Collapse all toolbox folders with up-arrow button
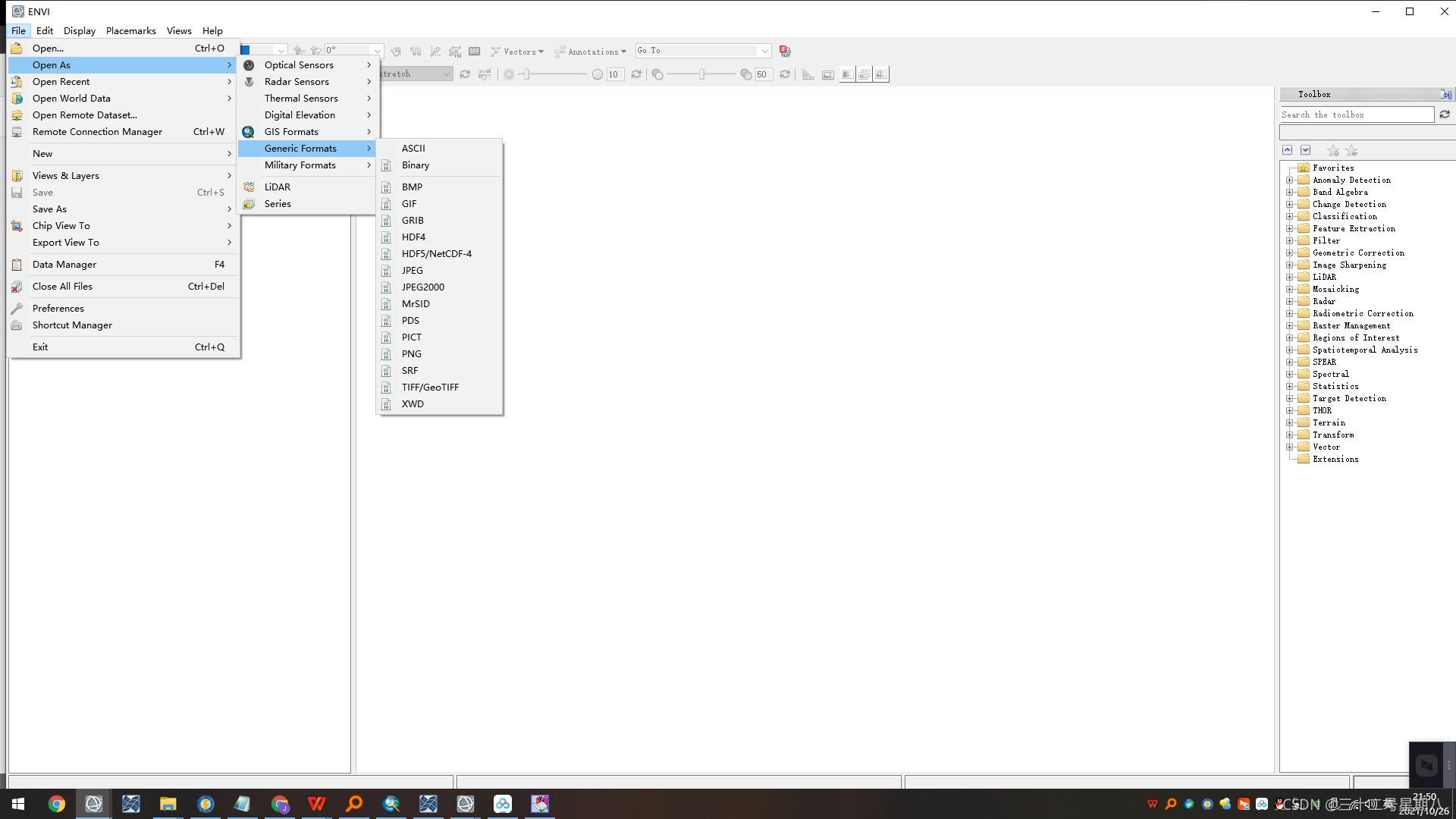This screenshot has width=1456, height=819. [x=1288, y=150]
